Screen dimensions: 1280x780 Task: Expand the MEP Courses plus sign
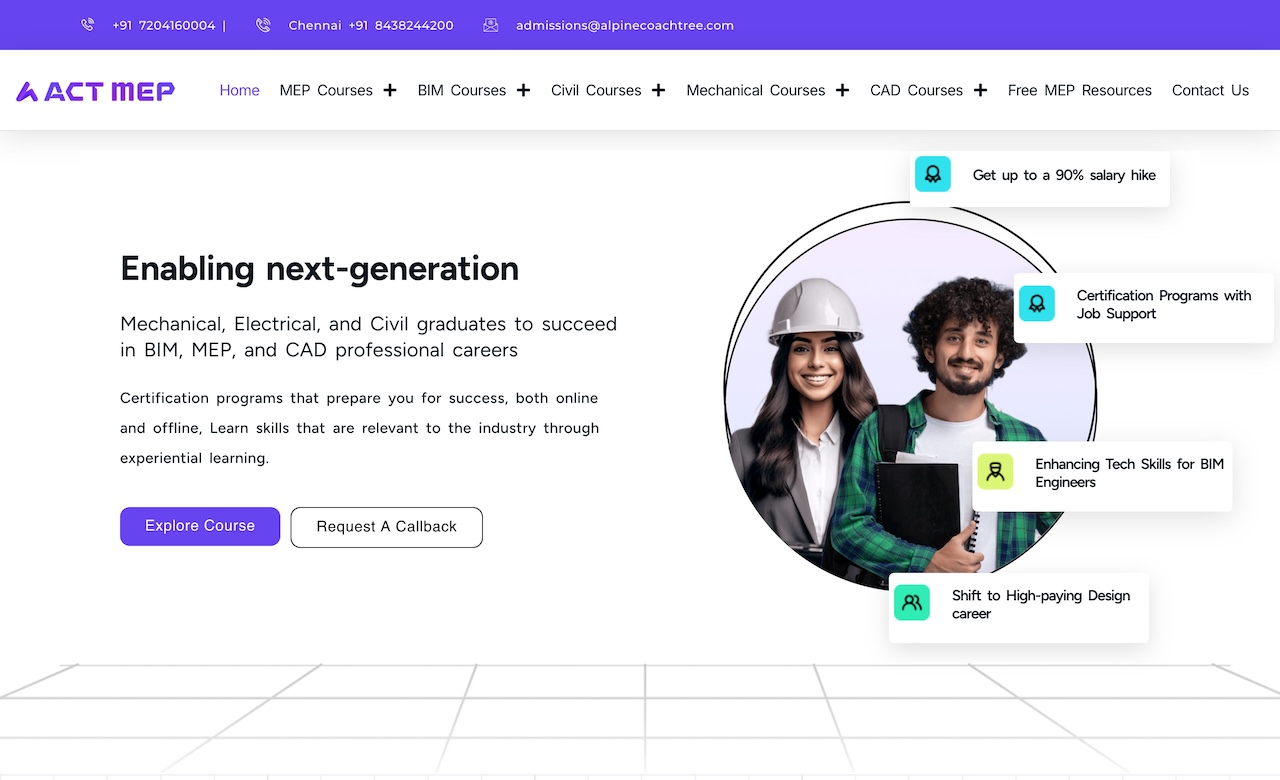(x=389, y=90)
